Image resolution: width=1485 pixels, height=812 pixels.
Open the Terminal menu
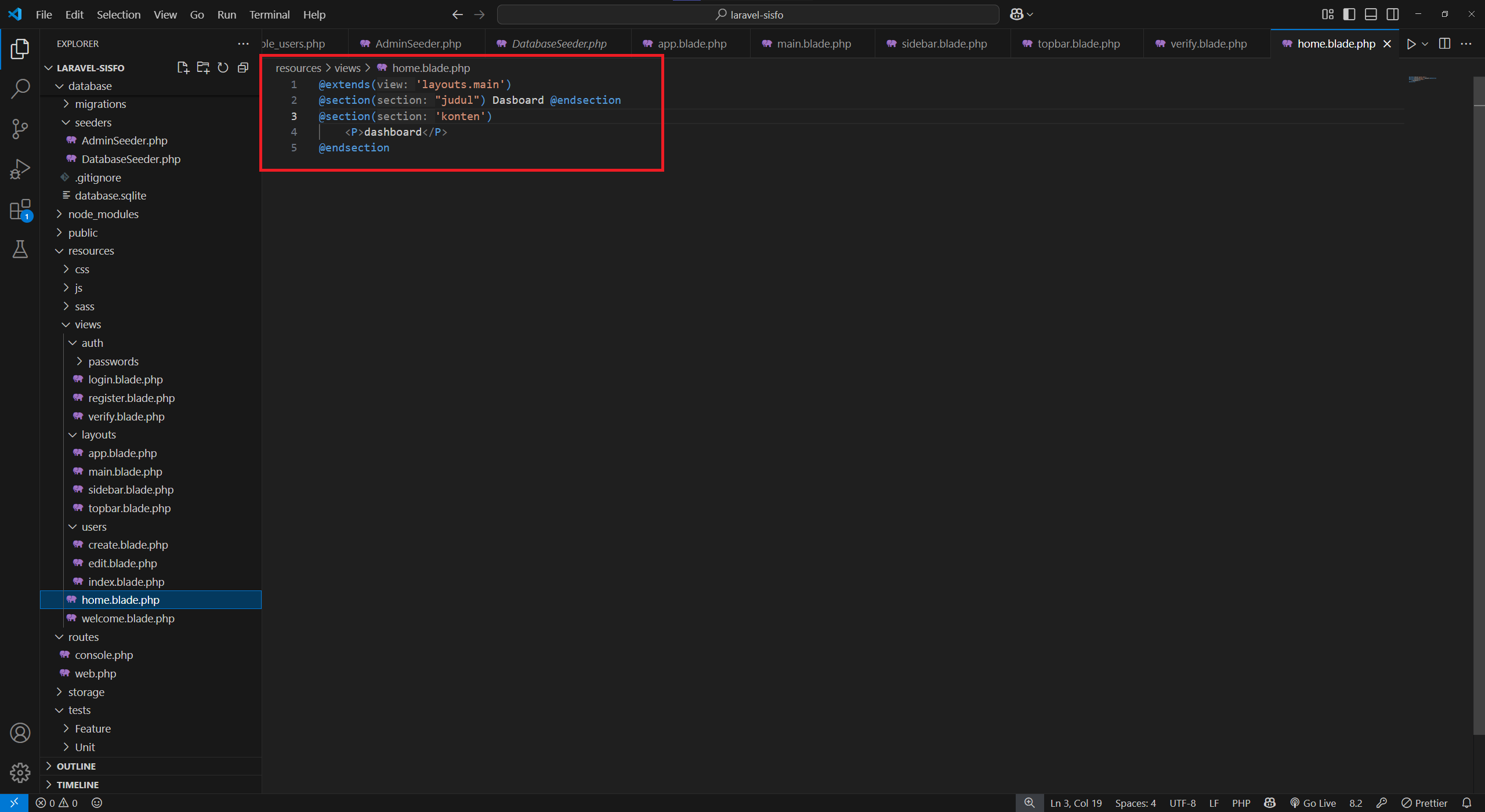click(x=269, y=14)
